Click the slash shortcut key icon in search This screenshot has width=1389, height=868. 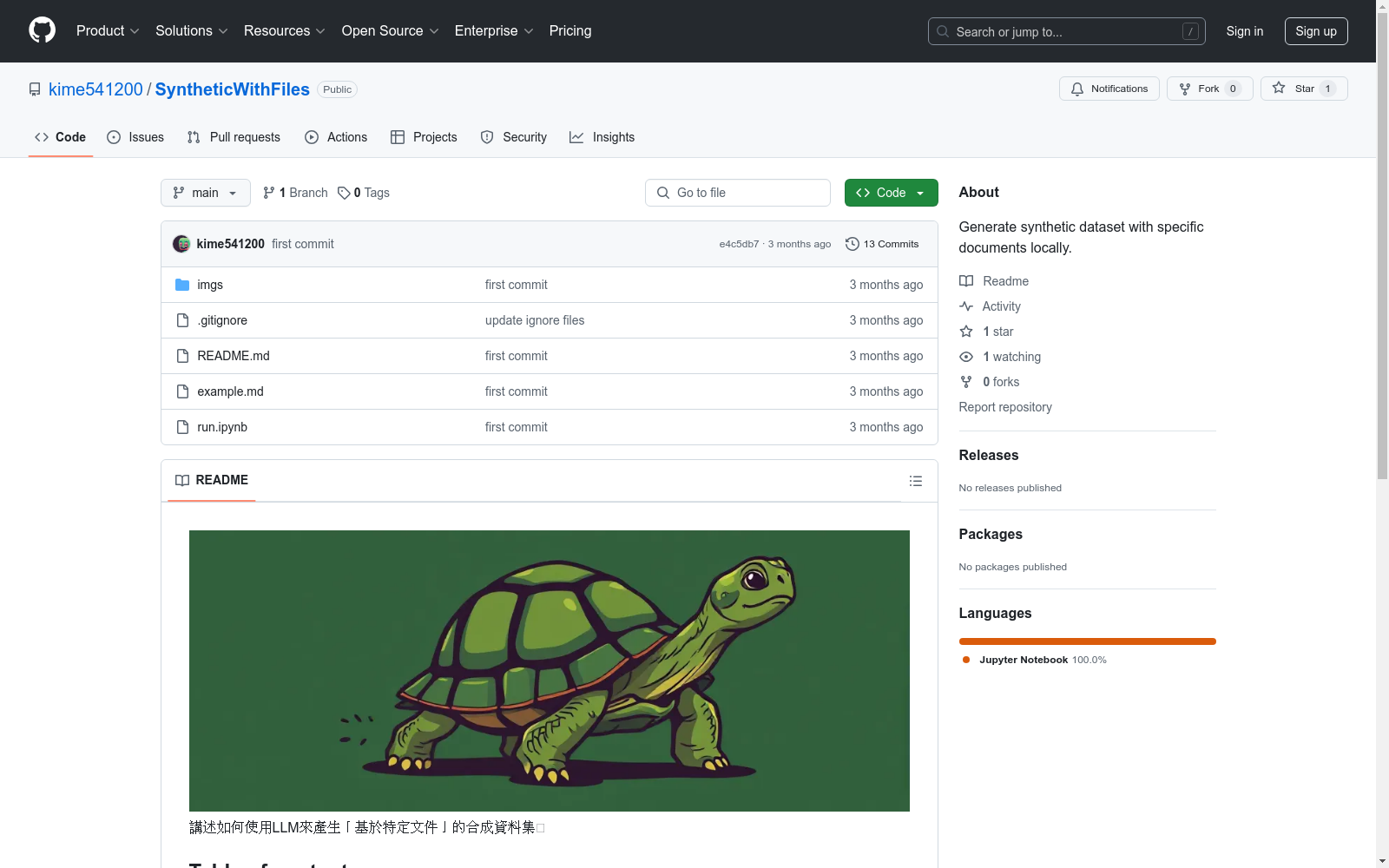pyautogui.click(x=1190, y=31)
